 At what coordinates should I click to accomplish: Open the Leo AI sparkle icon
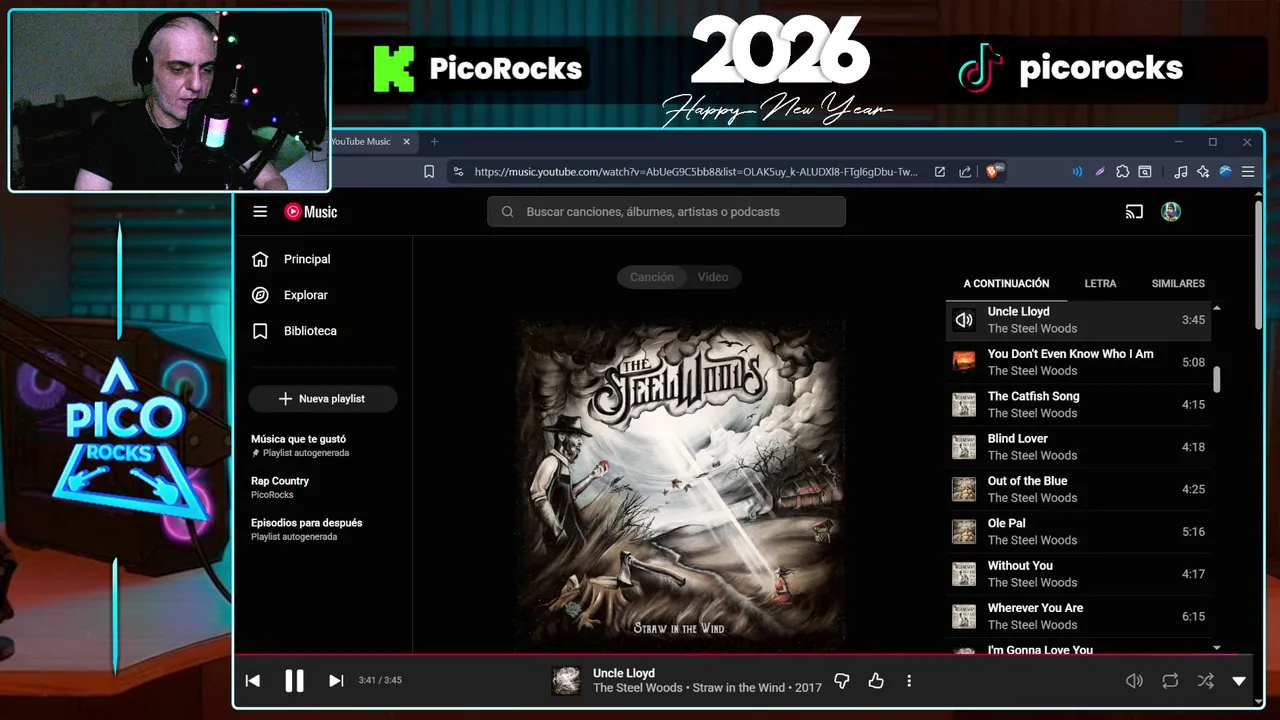(1203, 172)
